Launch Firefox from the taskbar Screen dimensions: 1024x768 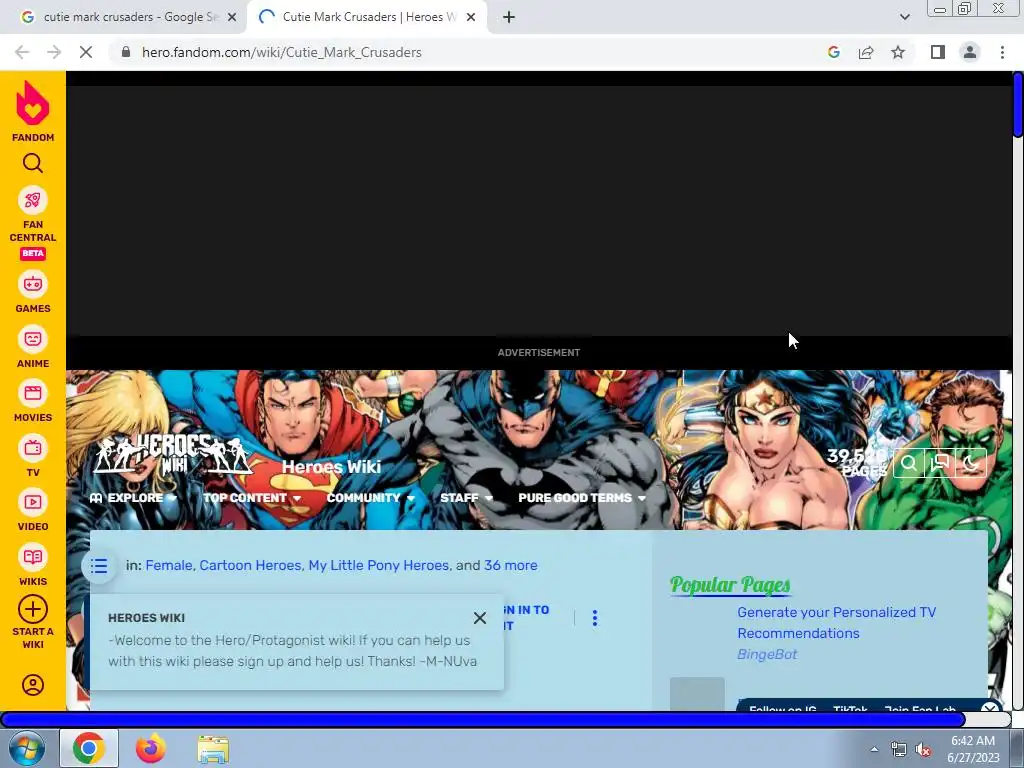150,748
